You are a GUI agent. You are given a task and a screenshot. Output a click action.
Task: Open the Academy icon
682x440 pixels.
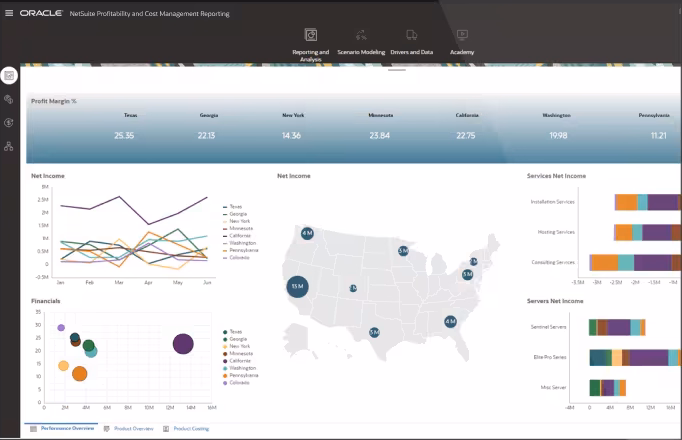pyautogui.click(x=462, y=36)
